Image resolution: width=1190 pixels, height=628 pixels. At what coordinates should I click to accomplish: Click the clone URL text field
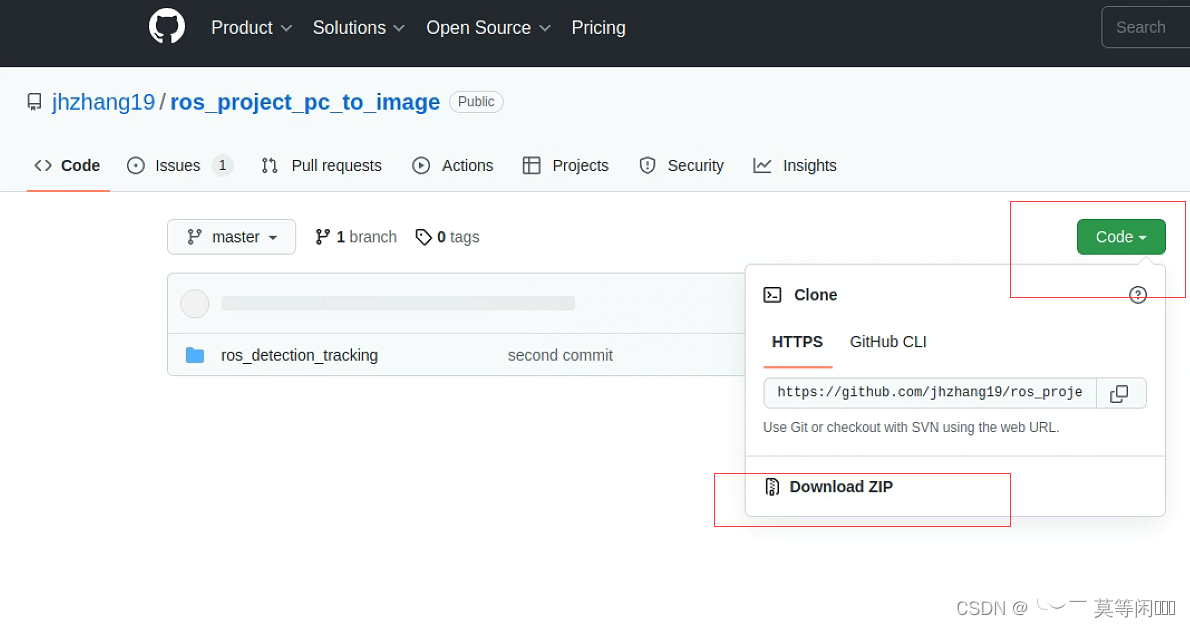930,393
